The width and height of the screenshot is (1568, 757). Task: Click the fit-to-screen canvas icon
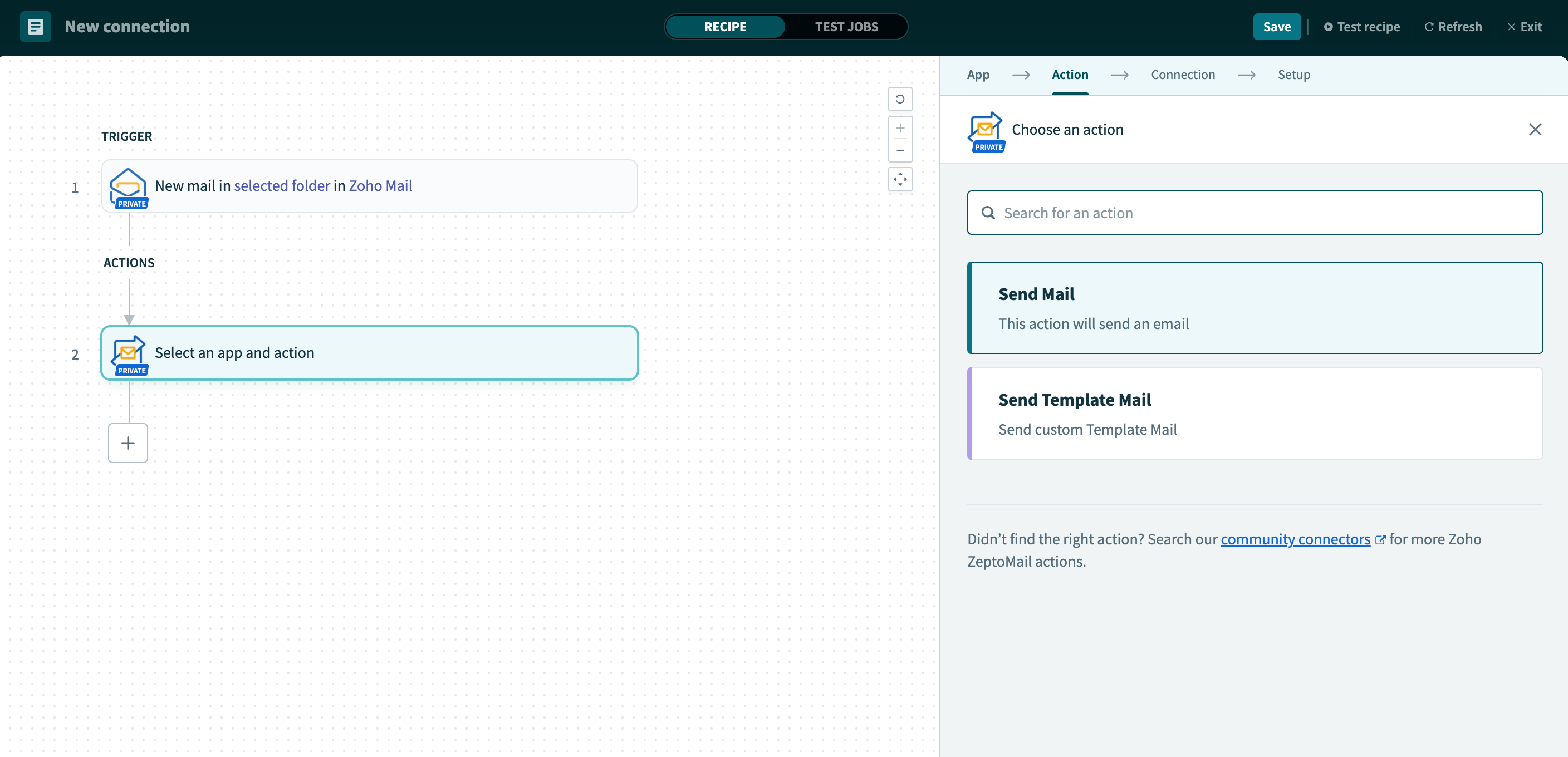[900, 180]
